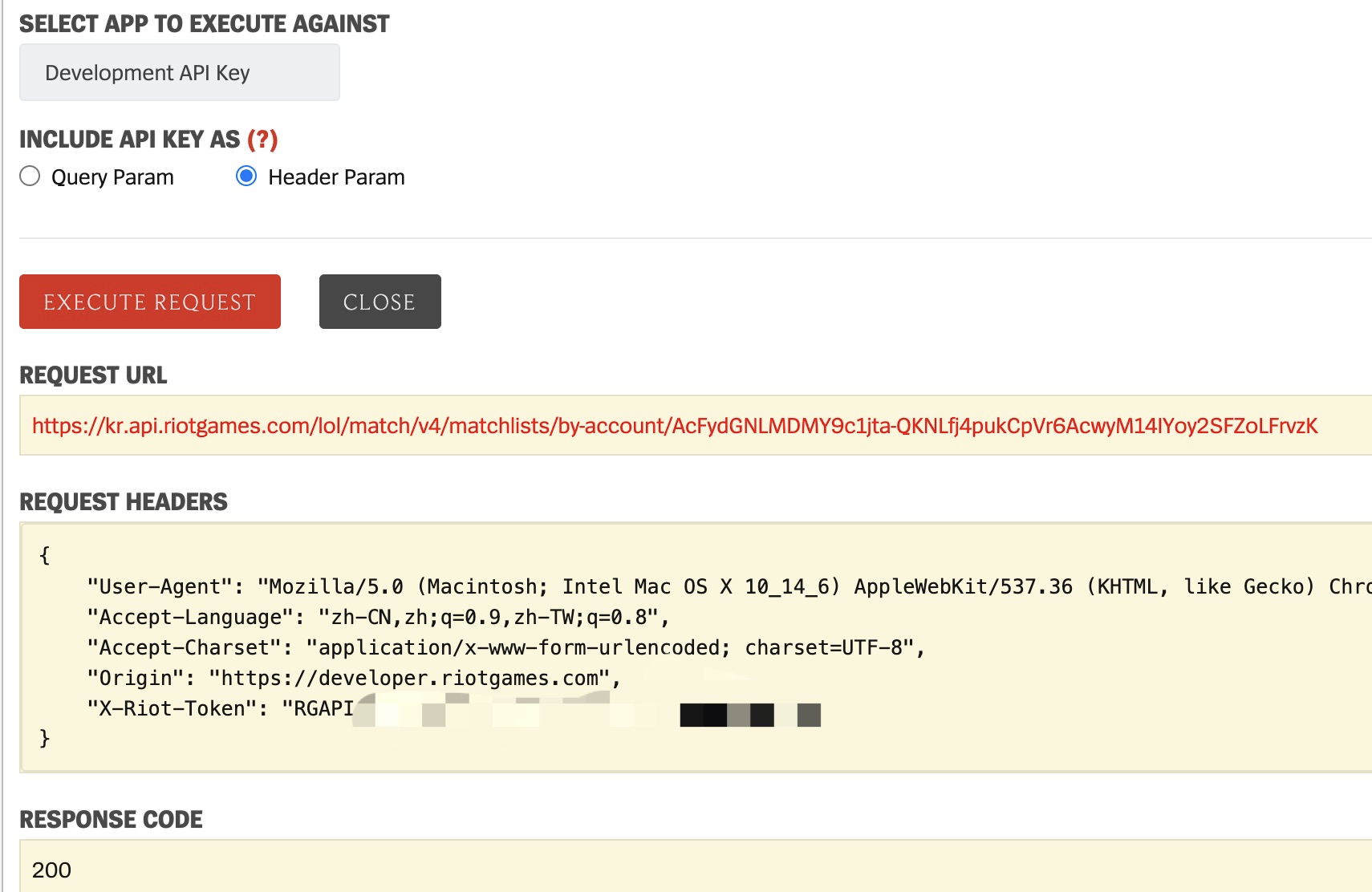Click the Close button
Image resolution: width=1372 pixels, height=892 pixels.
380,302
